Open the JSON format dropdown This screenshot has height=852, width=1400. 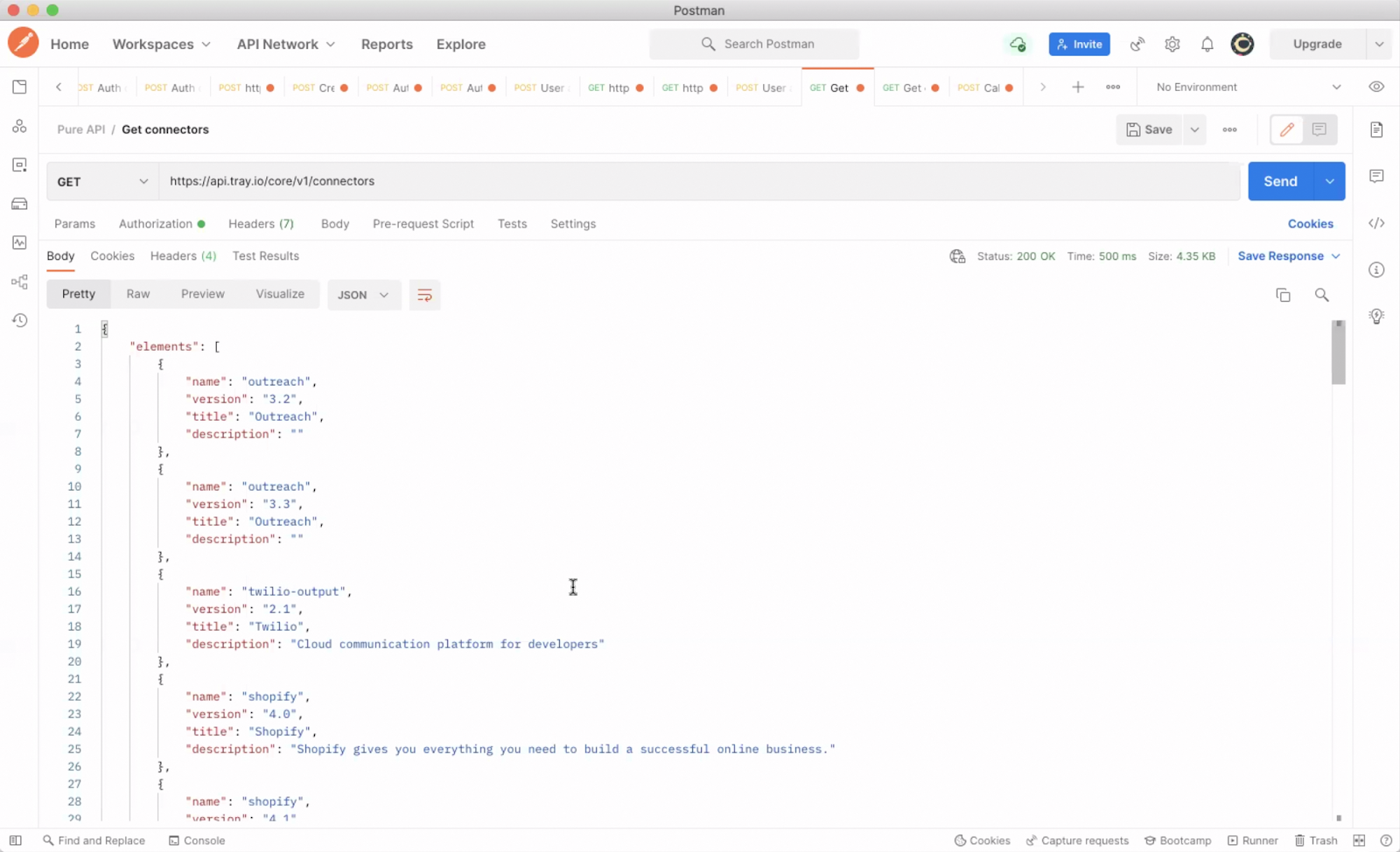tap(364, 295)
